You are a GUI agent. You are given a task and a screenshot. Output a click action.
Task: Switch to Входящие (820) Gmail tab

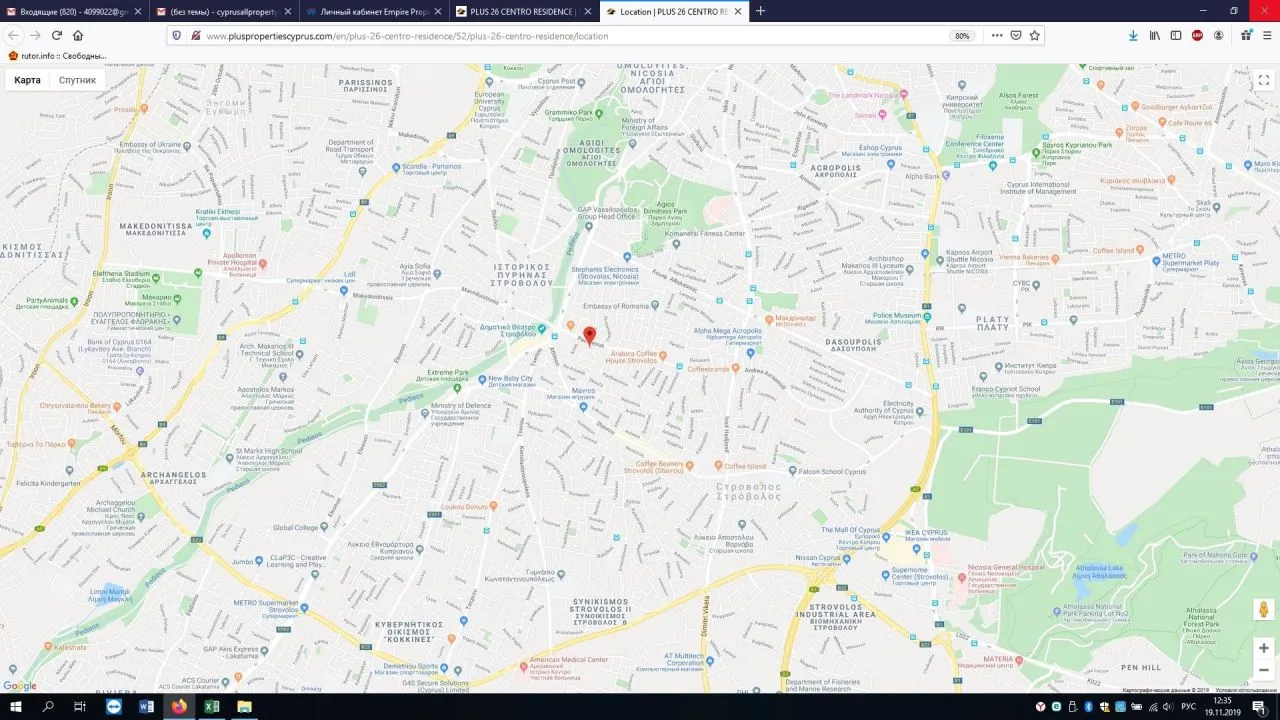point(75,11)
